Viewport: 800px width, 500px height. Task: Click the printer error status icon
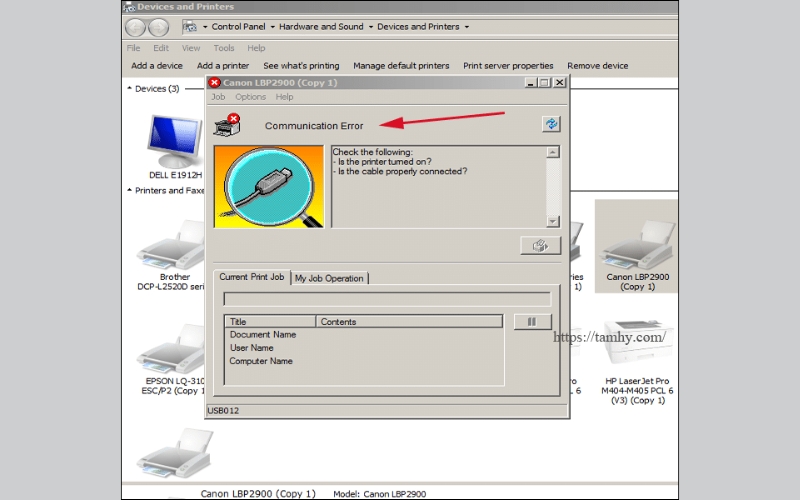(x=227, y=125)
